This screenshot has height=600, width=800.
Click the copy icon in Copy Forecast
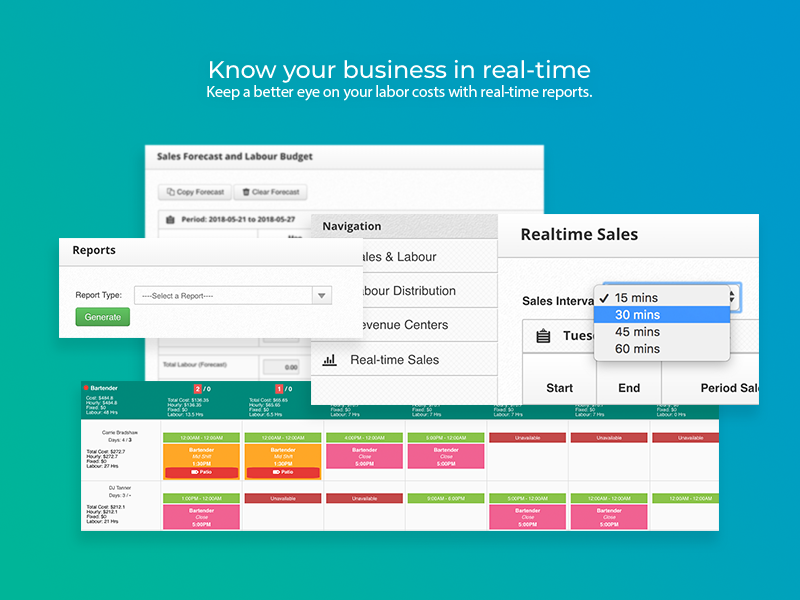(x=170, y=192)
